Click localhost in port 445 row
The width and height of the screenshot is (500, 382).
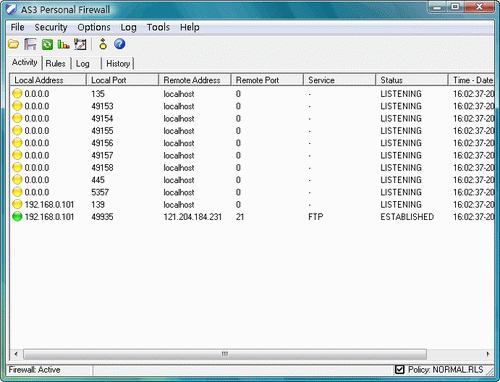pos(179,180)
